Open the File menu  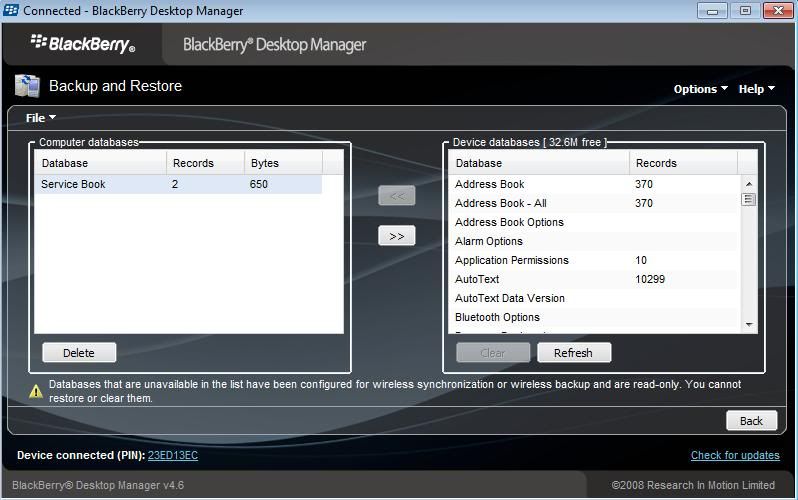click(x=41, y=118)
